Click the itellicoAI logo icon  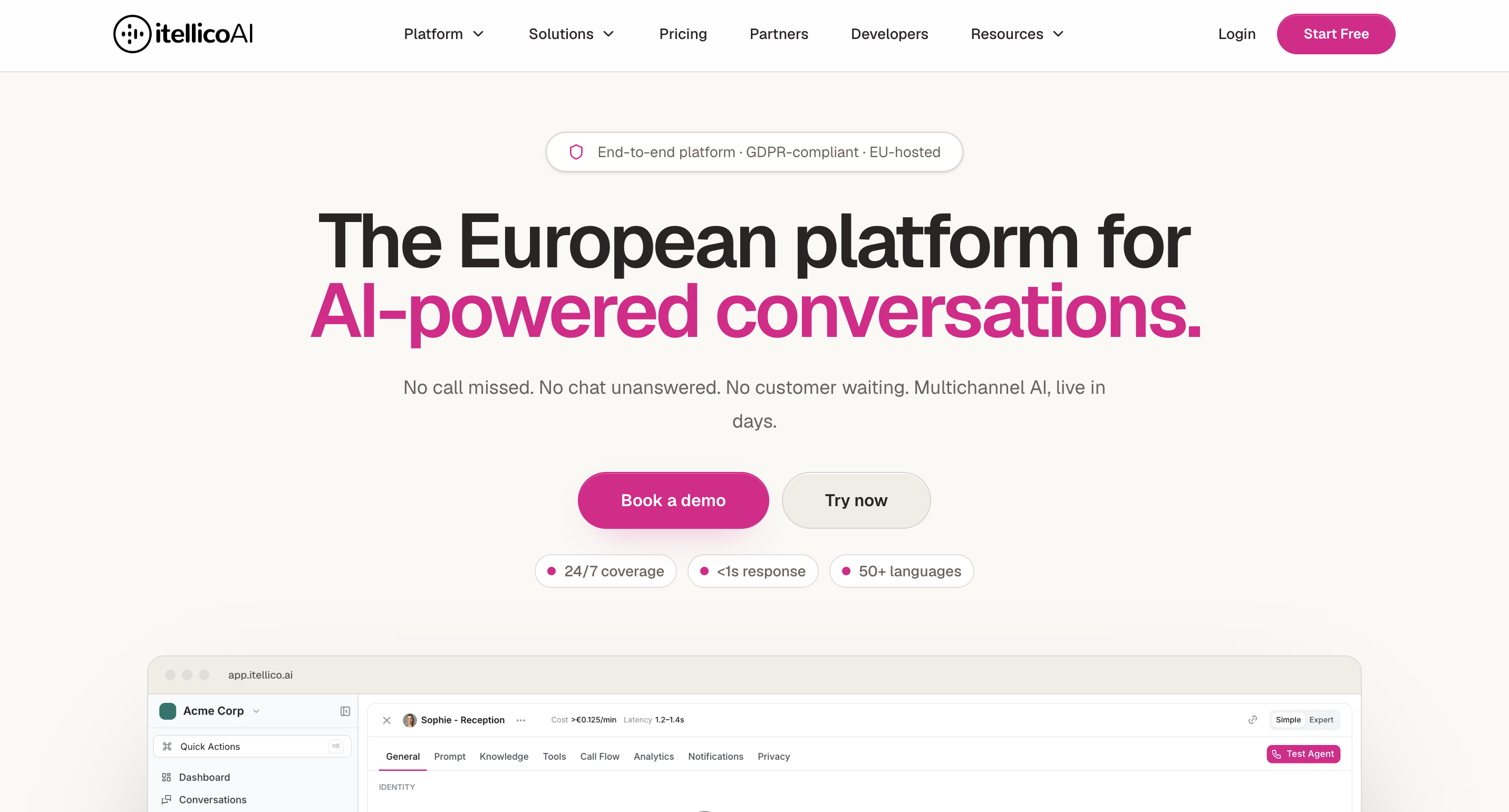132,34
